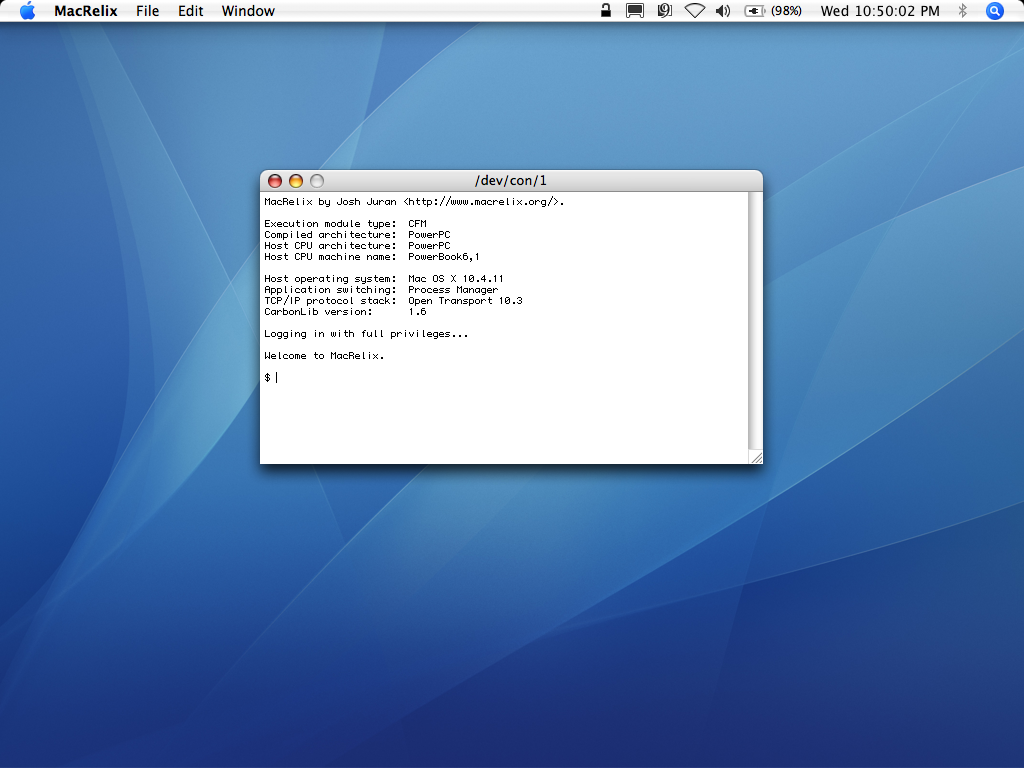Click the battery percentage (98%)
Viewport: 1024px width, 768px height.
pos(786,11)
